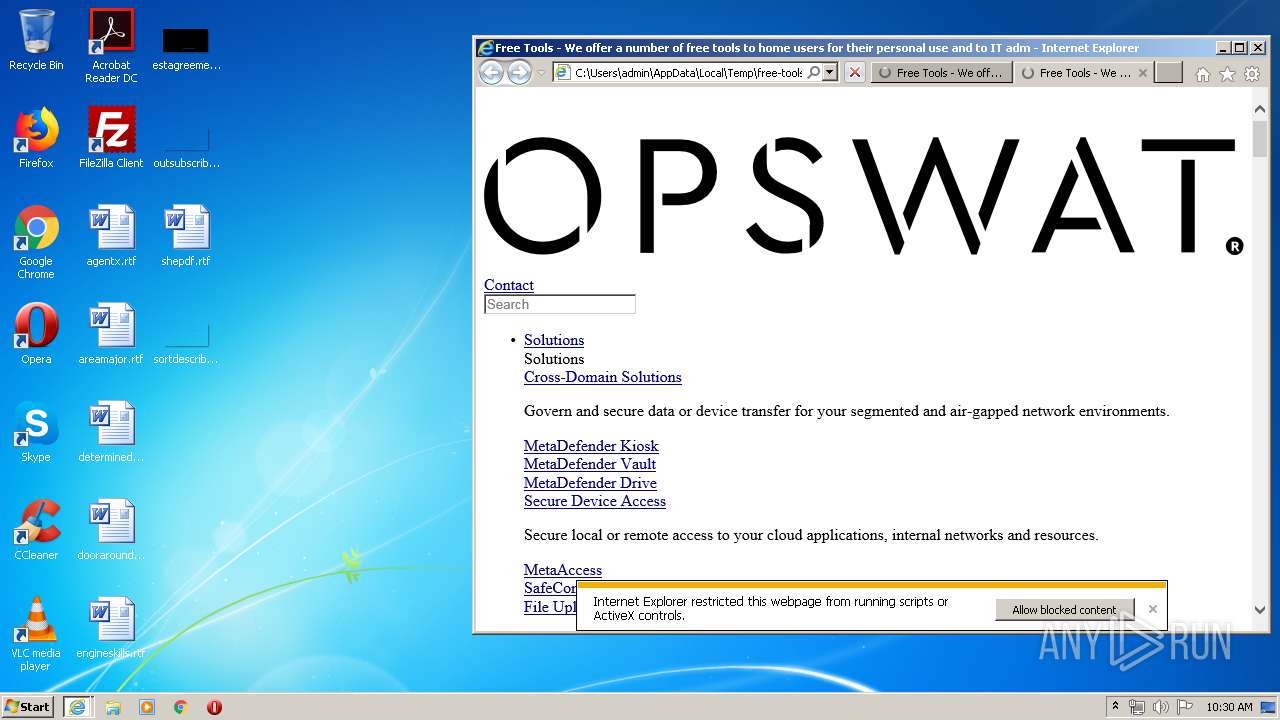
Task: Open the MetaAccess link
Action: pos(563,570)
